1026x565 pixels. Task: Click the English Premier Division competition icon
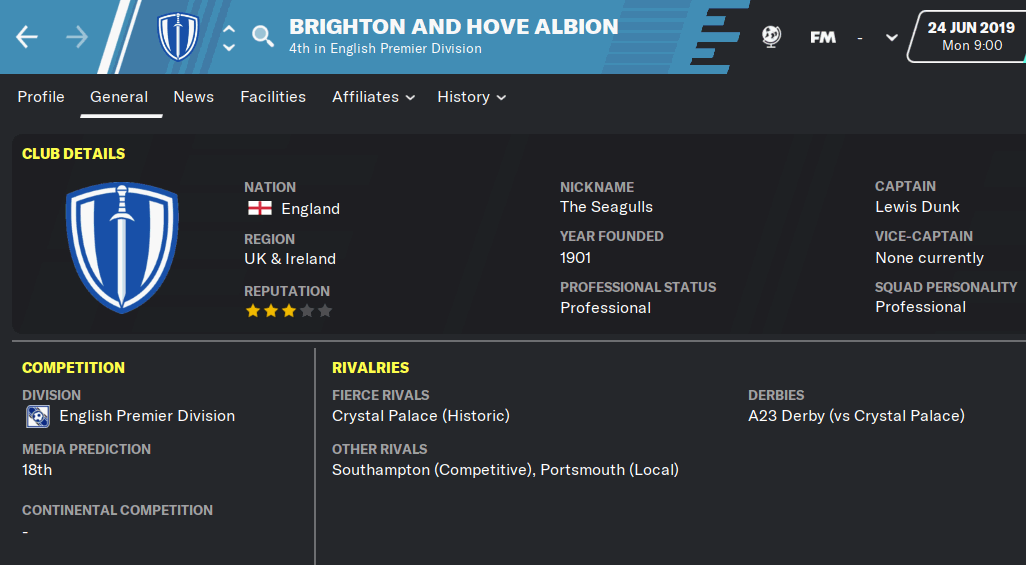pos(37,416)
